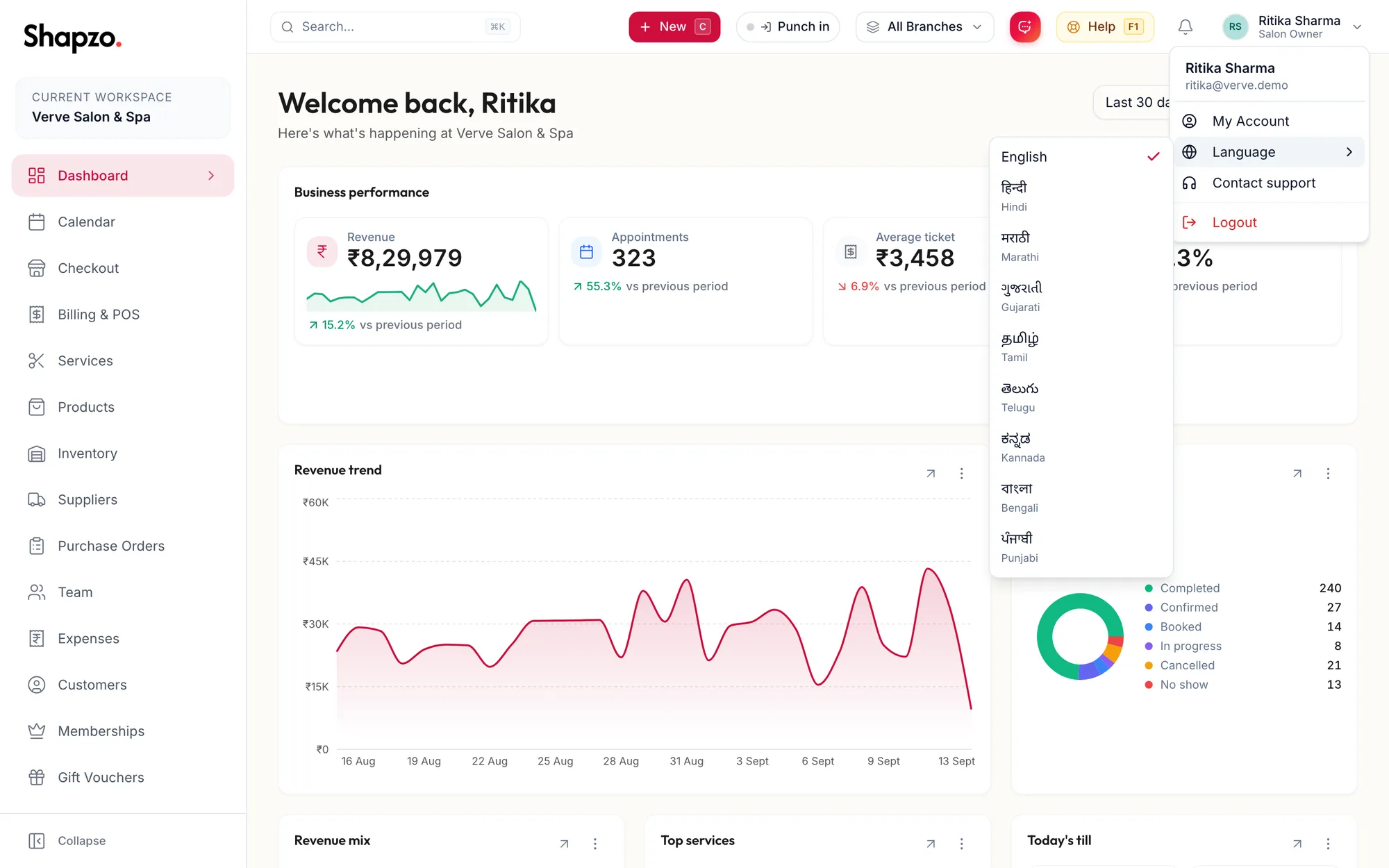The height and width of the screenshot is (868, 1389).
Task: Collapse the sidebar
Action: [x=67, y=841]
